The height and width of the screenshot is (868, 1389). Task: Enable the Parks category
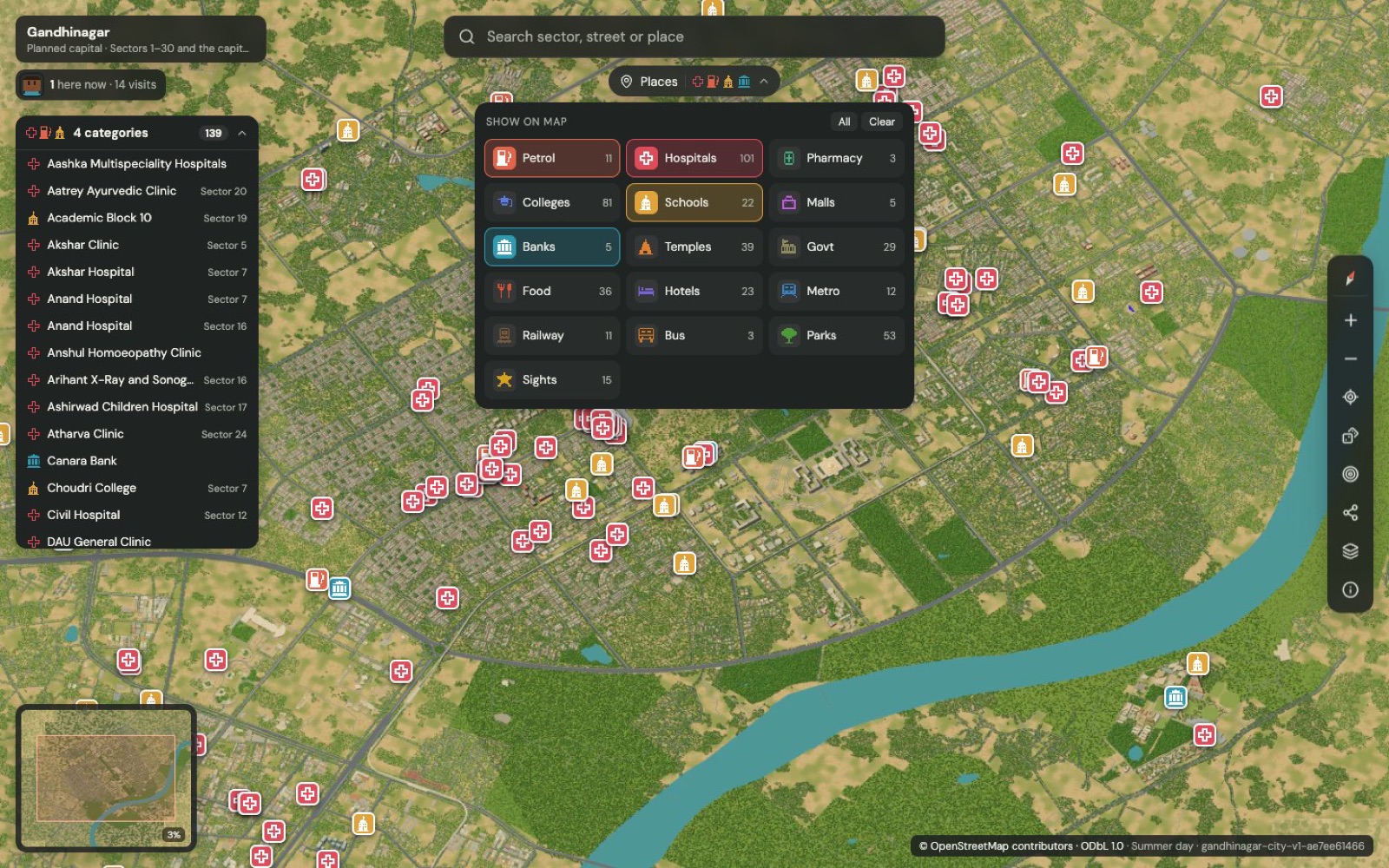[x=837, y=335]
